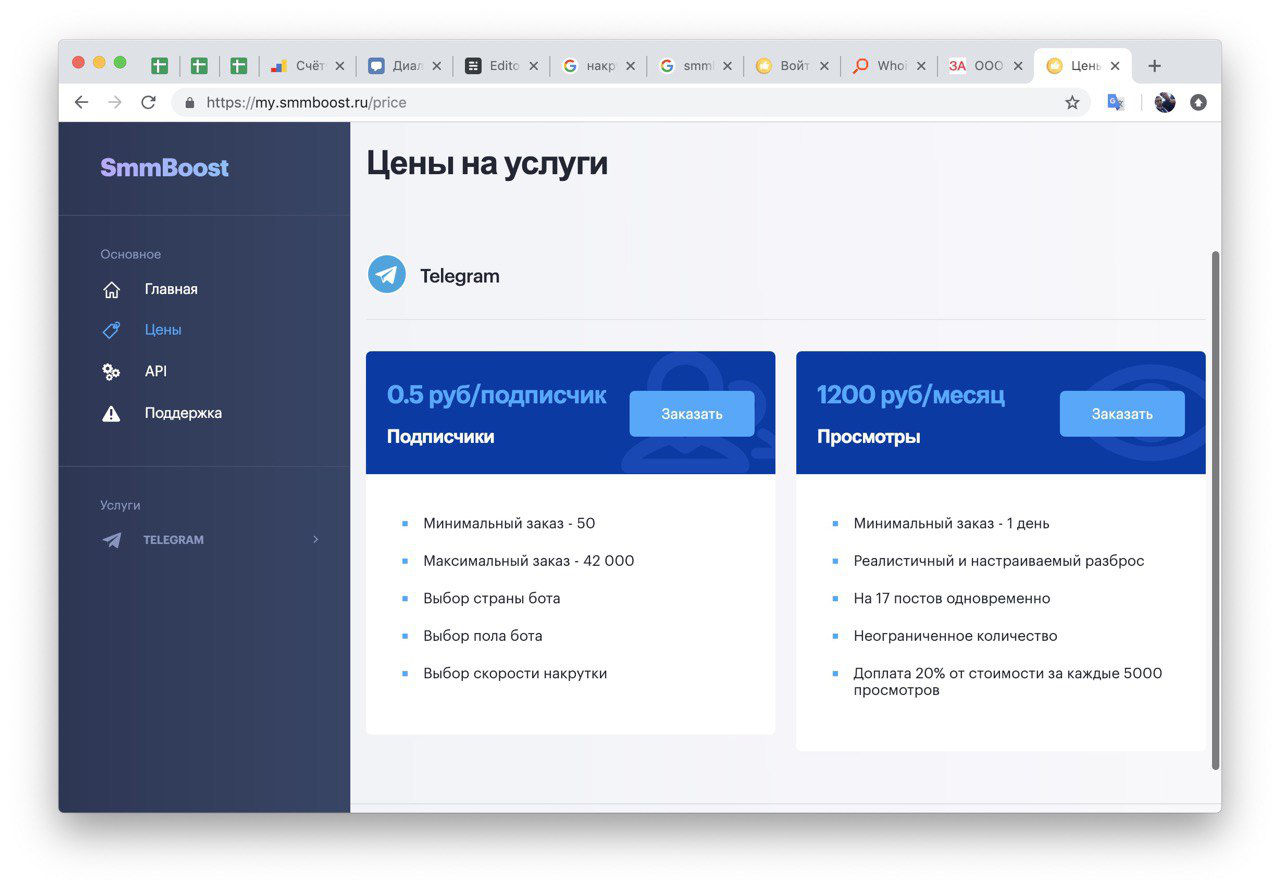Screen dimensions: 1280x890
Task: Close the active Цены tab
Action: (1115, 66)
